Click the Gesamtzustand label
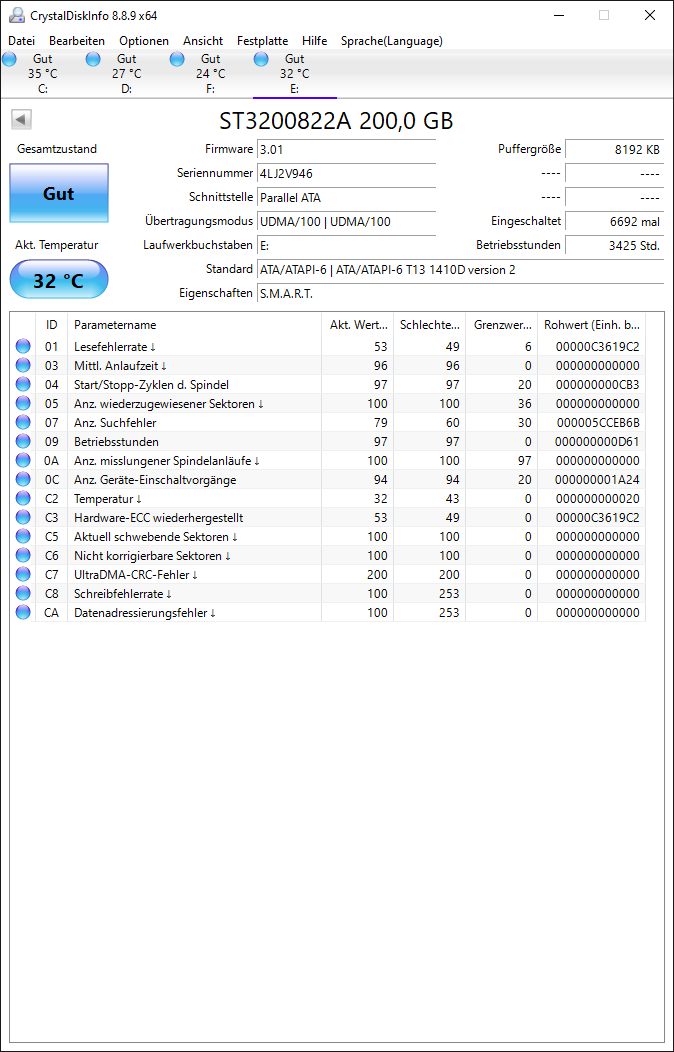Viewport: 674px width, 1052px height. pos(57,149)
